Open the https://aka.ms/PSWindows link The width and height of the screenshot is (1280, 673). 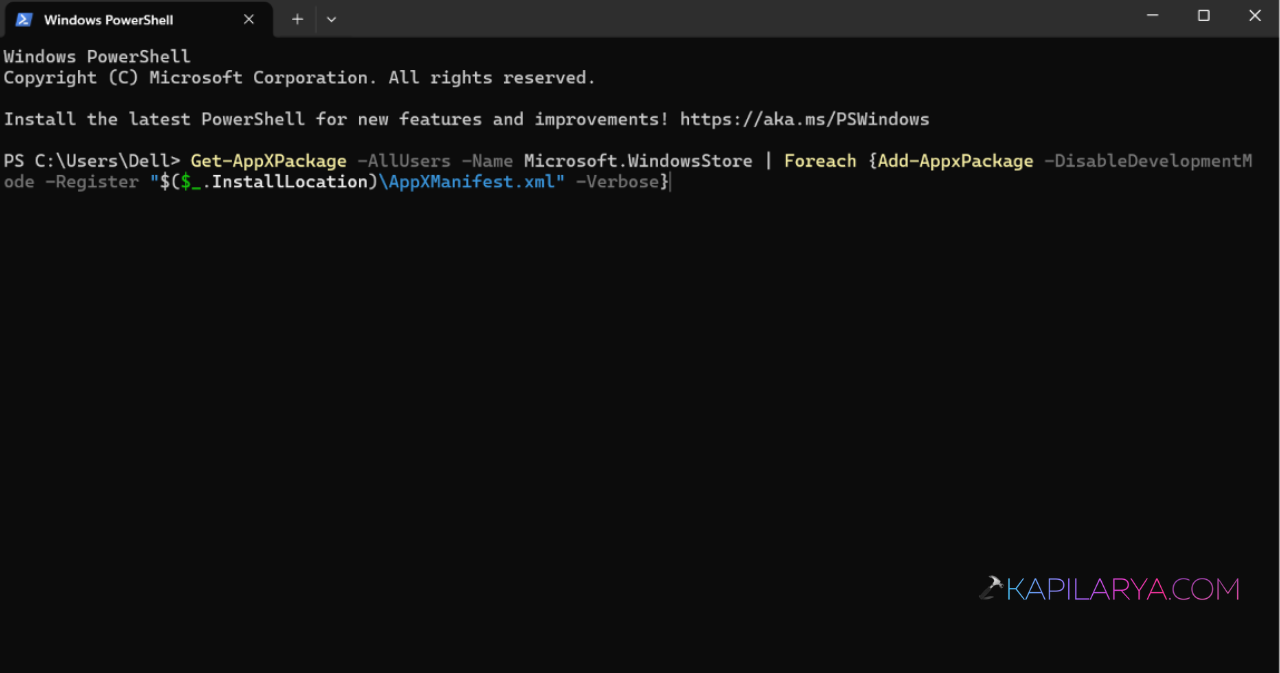pyautogui.click(x=804, y=119)
